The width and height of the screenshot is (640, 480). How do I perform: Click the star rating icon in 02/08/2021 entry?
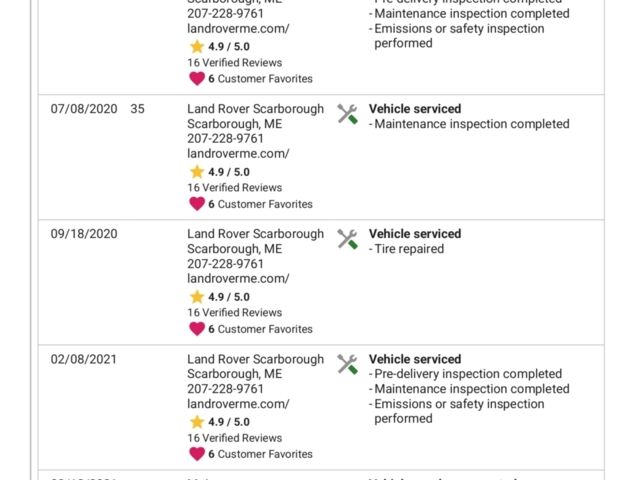click(197, 422)
